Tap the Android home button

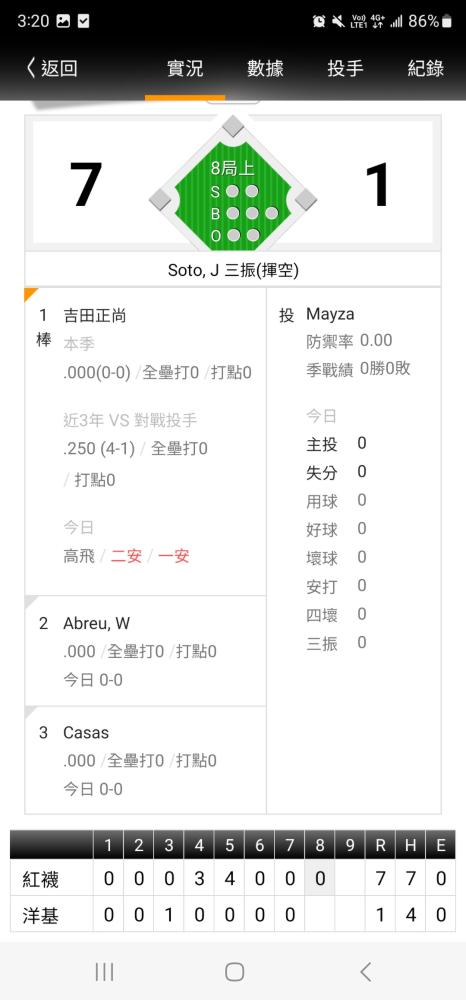click(234, 972)
